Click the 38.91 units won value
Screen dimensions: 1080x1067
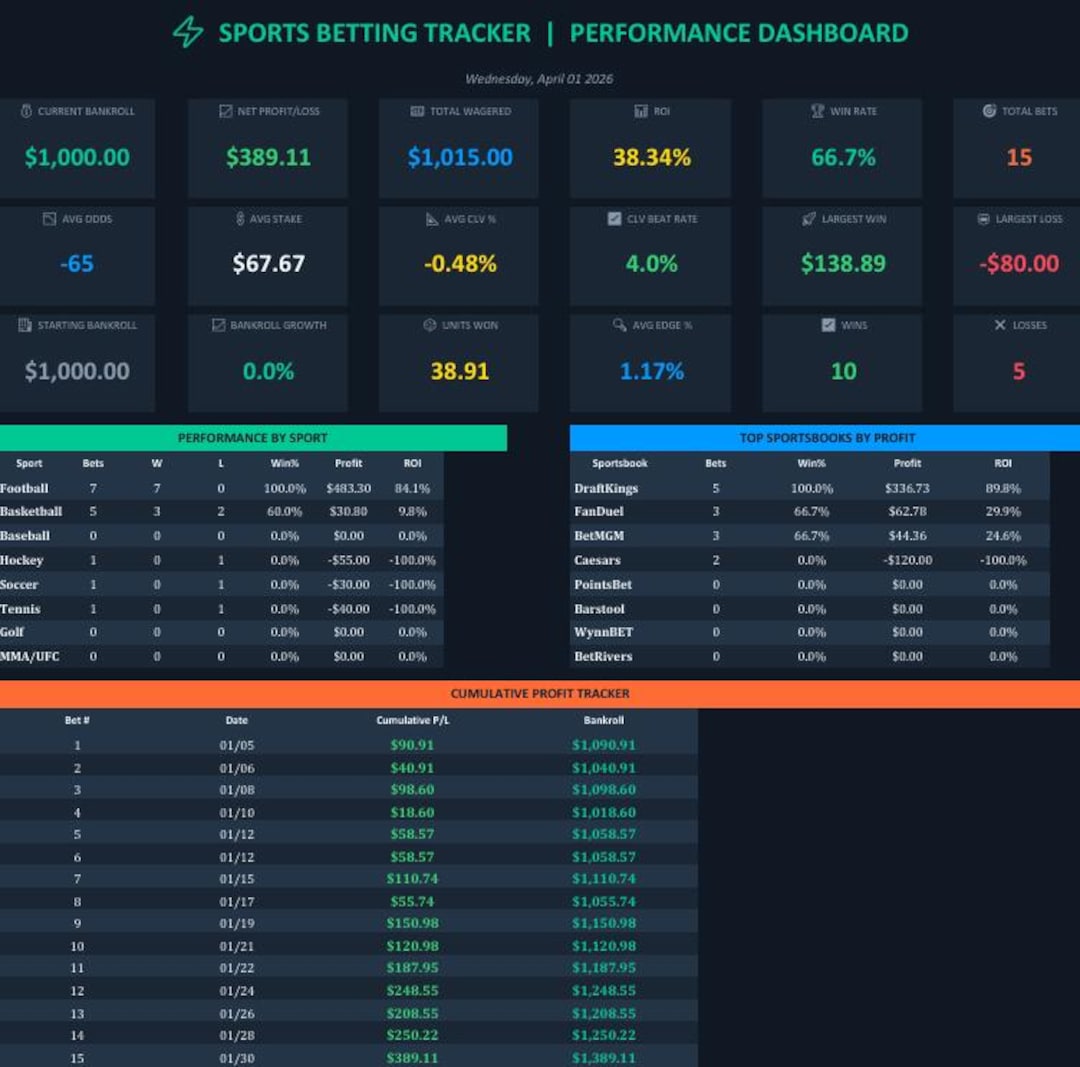460,372
